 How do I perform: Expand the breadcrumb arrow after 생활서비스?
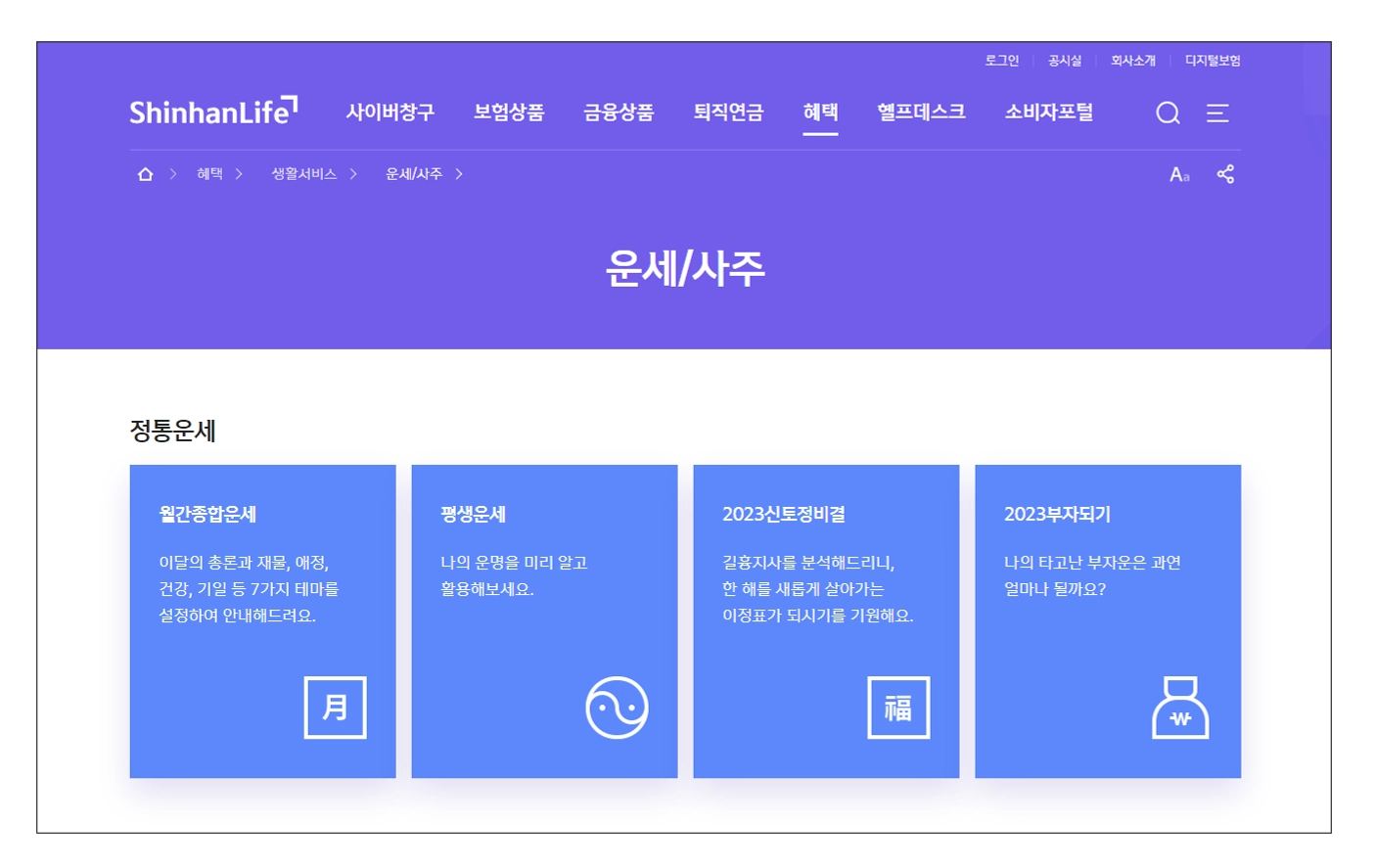(x=352, y=173)
